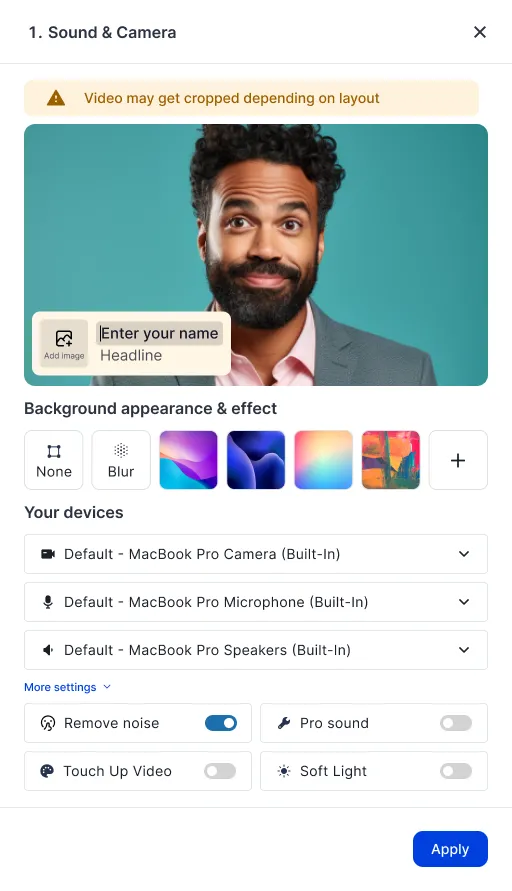Click the yellow warning triangle icon
Viewport: 512px width, 891px height.
coord(56,98)
